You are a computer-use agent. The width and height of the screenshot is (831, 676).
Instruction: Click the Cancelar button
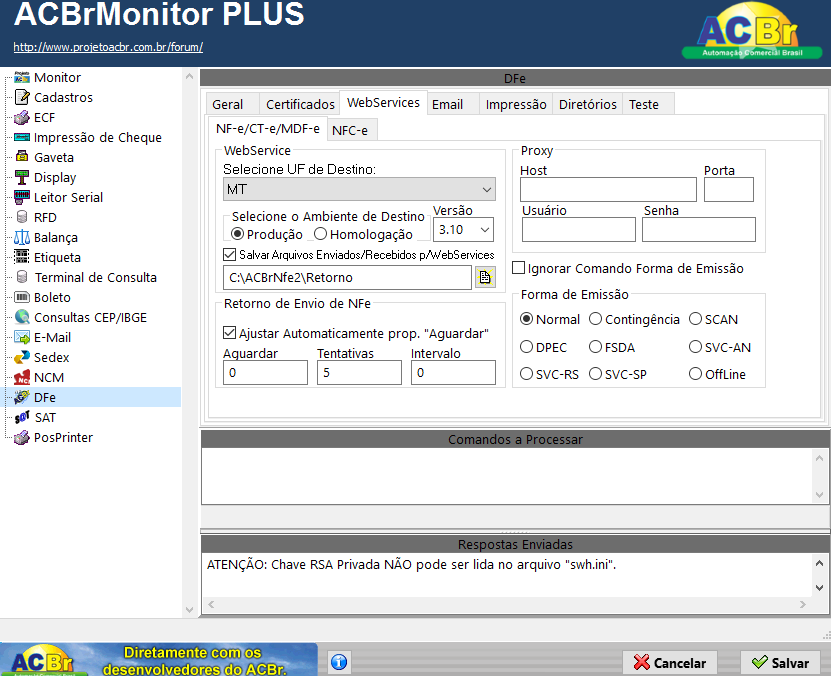tap(670, 663)
